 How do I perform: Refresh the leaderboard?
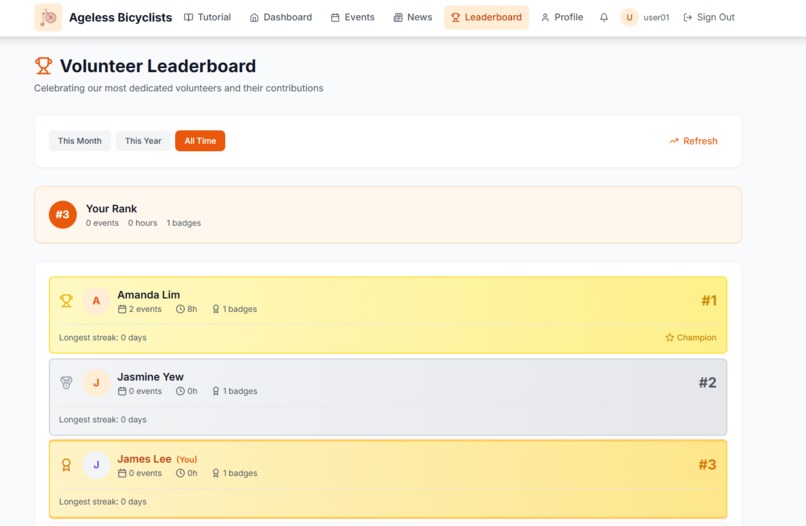[x=693, y=141]
